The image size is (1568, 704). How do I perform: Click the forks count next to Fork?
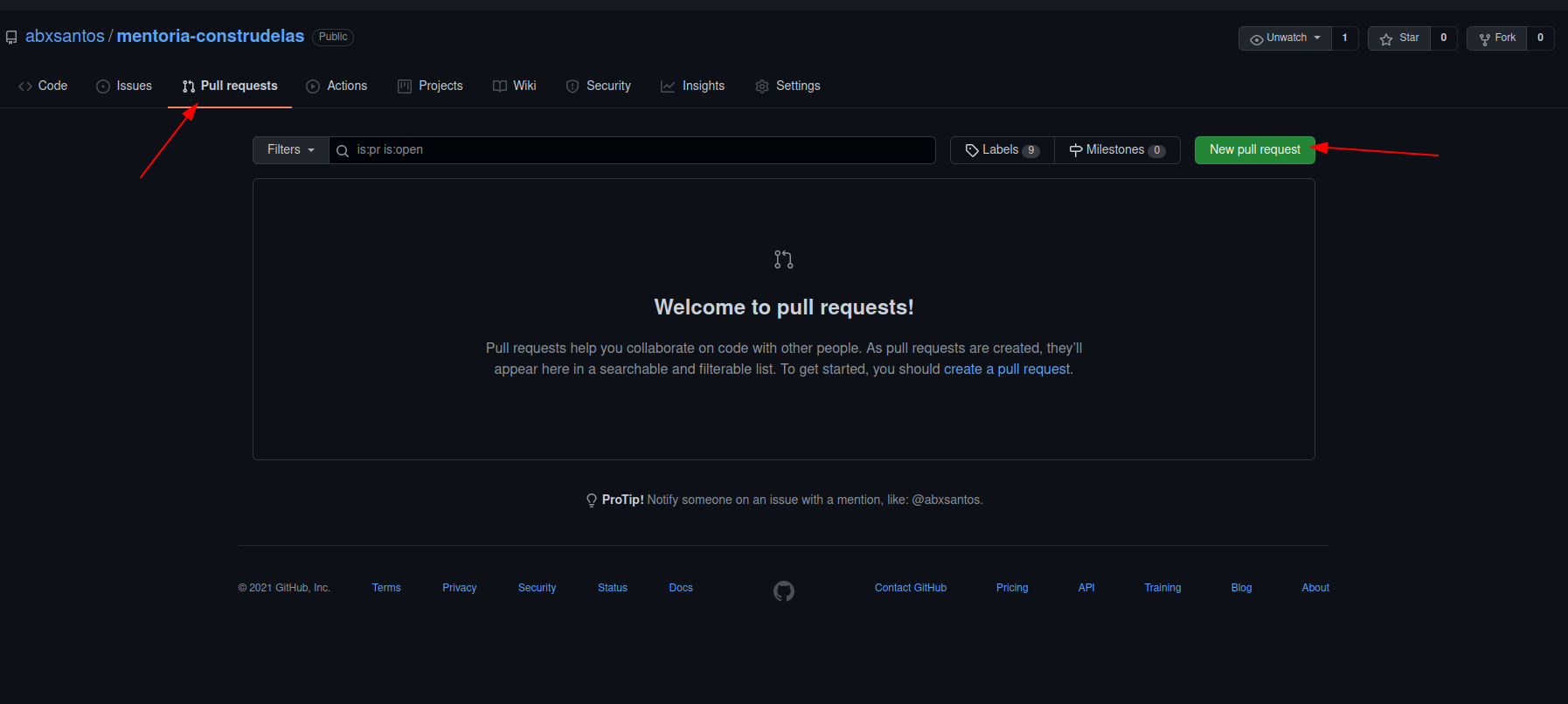[1541, 38]
